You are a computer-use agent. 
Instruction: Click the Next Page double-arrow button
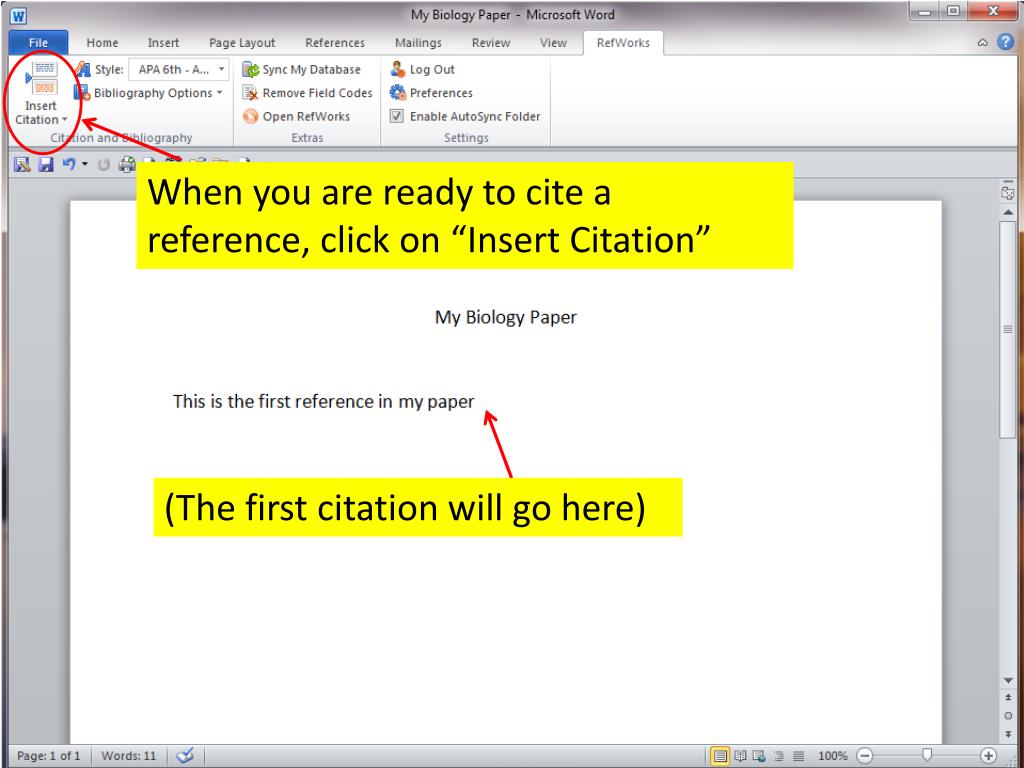1008,734
